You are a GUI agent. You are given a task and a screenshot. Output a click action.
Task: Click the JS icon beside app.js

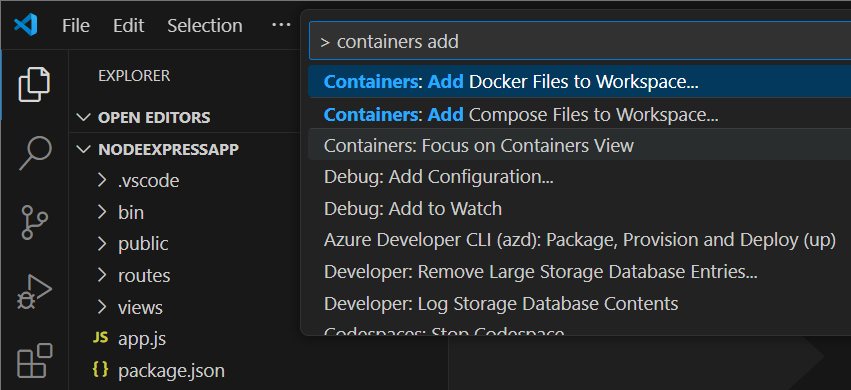100,337
